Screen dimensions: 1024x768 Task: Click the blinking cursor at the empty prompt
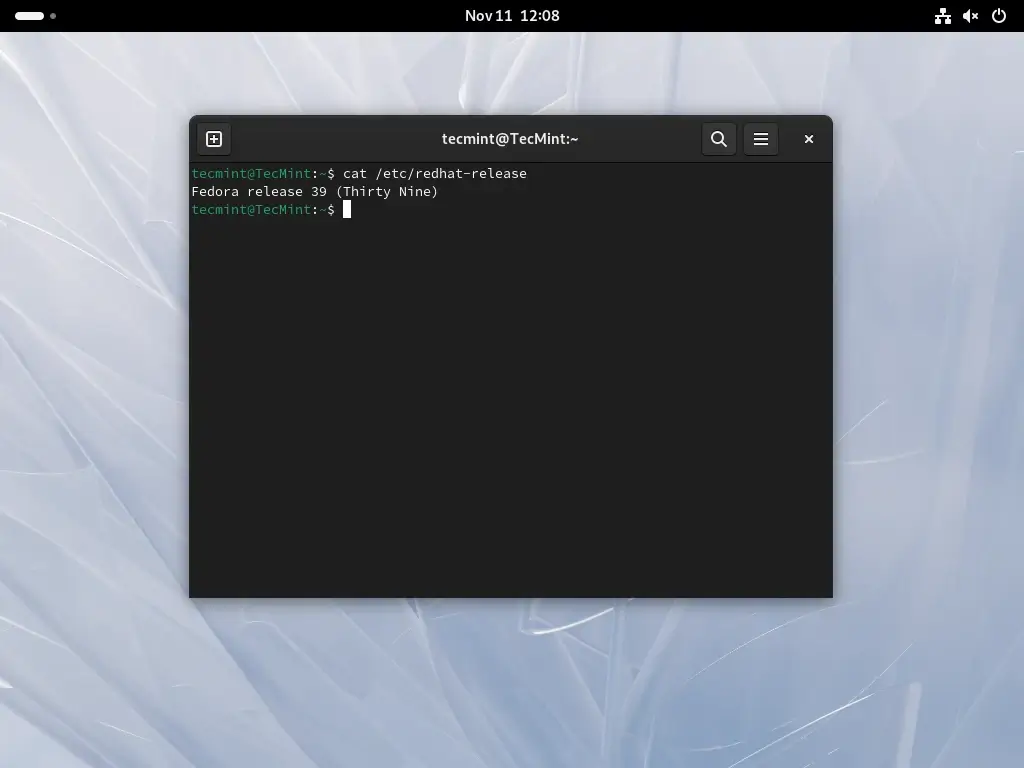click(347, 209)
